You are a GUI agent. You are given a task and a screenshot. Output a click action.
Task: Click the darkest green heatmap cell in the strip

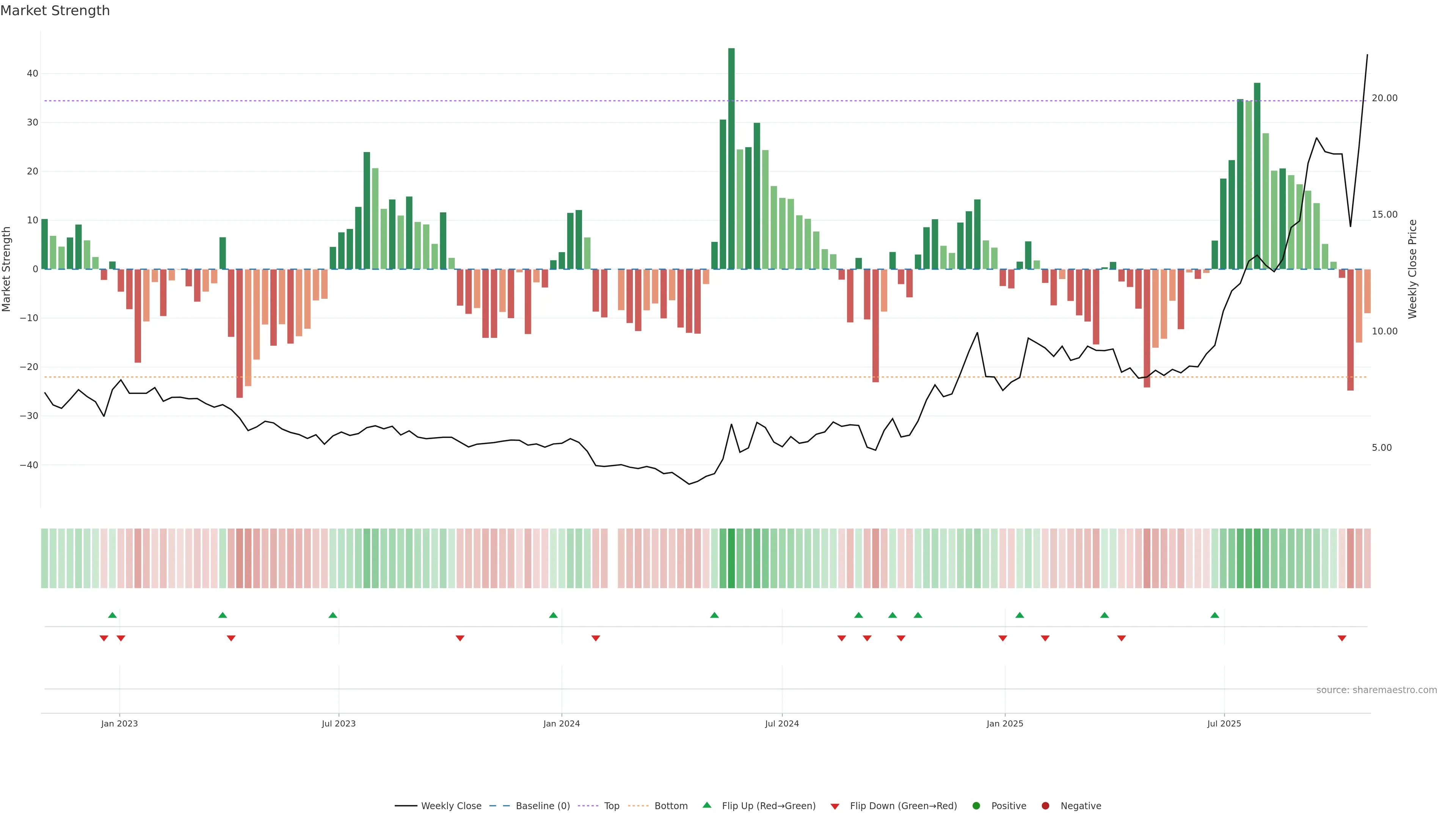click(x=731, y=558)
